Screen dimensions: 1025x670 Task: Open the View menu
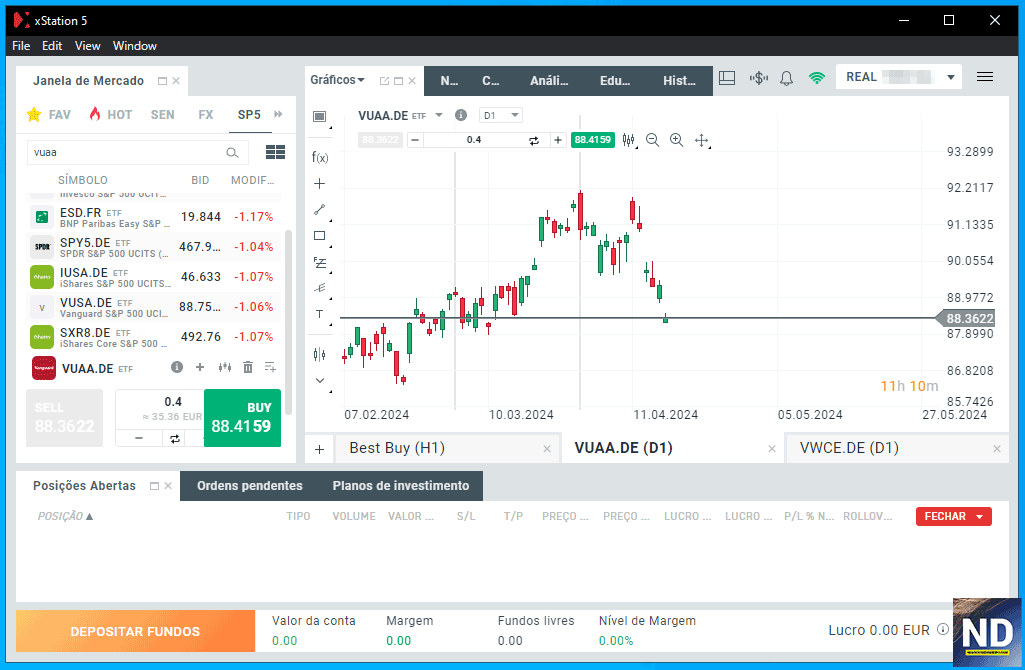pos(87,46)
